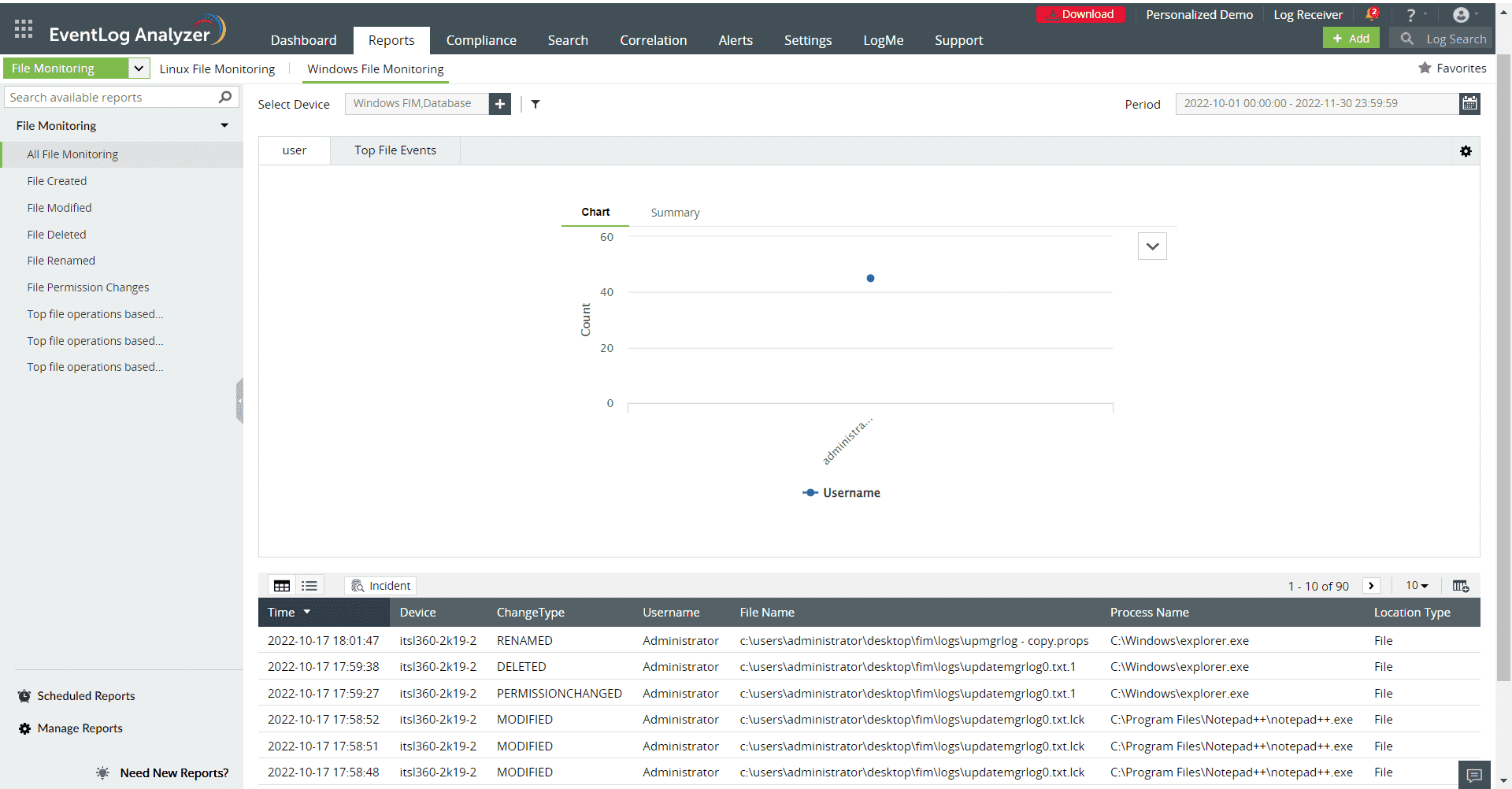Click the red Download button
Image resolution: width=1512 pixels, height=789 pixels.
1080,14
